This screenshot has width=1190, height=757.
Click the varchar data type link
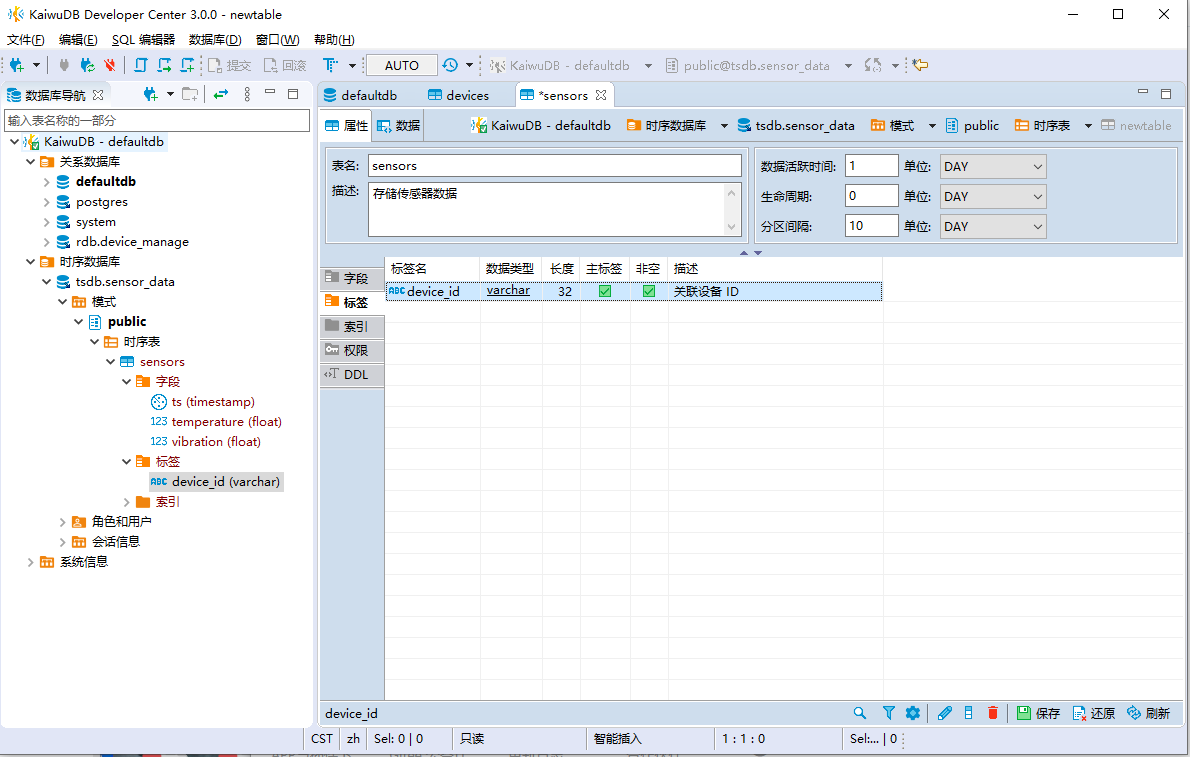(x=508, y=290)
